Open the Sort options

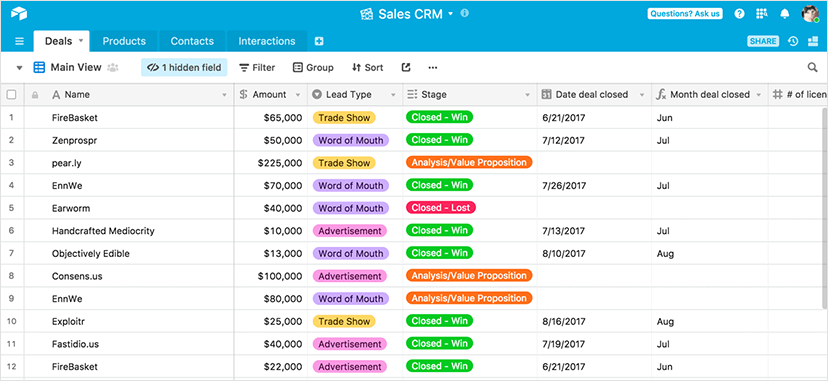(x=368, y=68)
